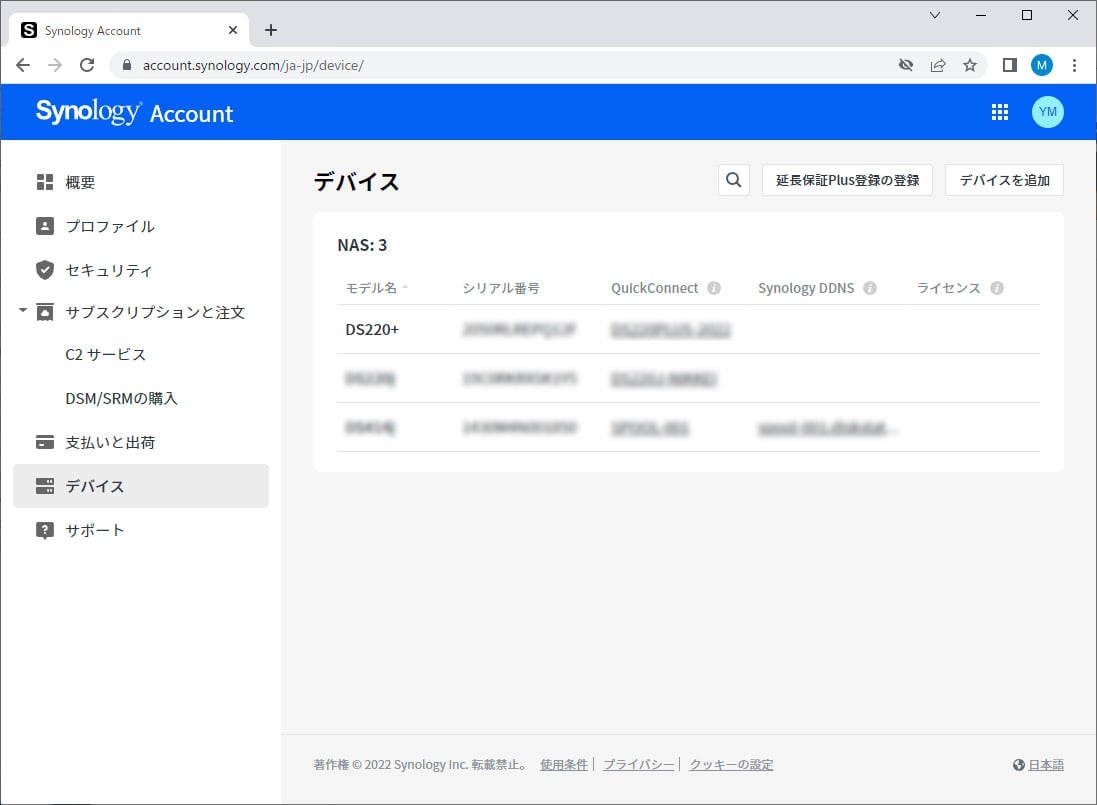The height and width of the screenshot is (805, 1097).
Task: Open the device search magnifier icon
Action: (733, 180)
